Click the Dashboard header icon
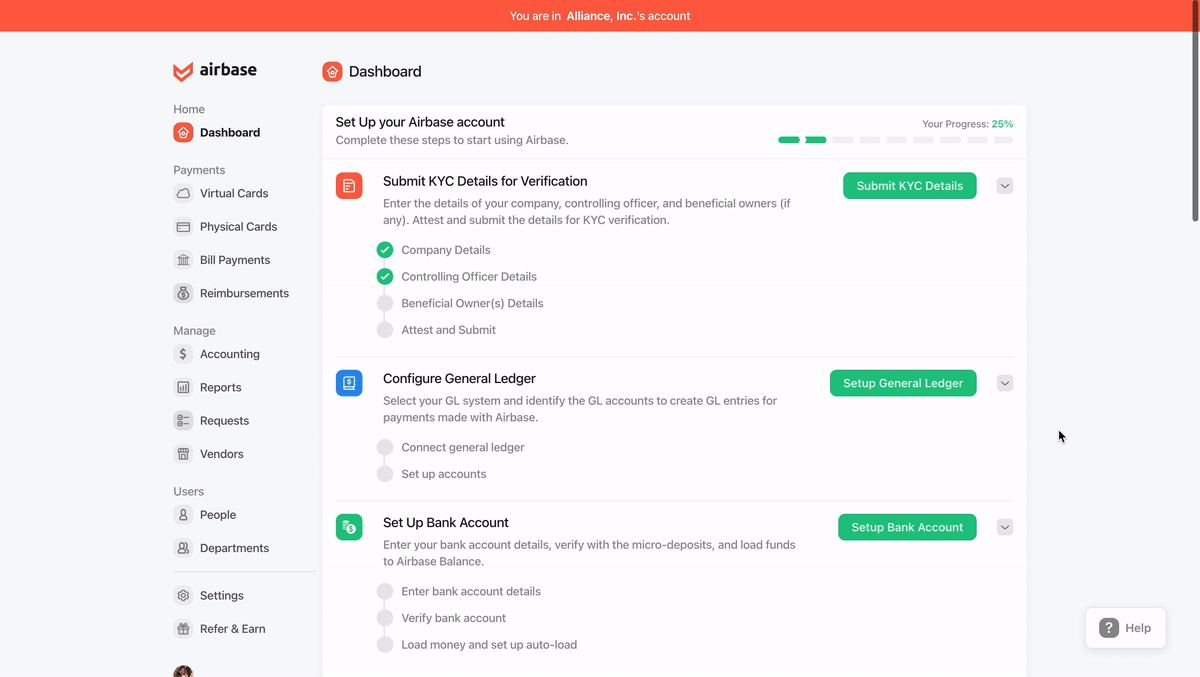Viewport: 1200px width, 677px height. tap(332, 71)
